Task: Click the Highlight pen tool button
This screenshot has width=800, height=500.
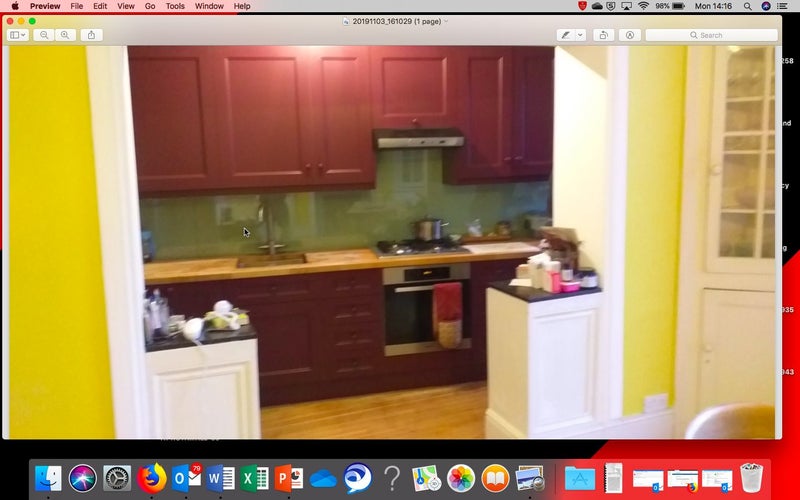Action: point(566,35)
